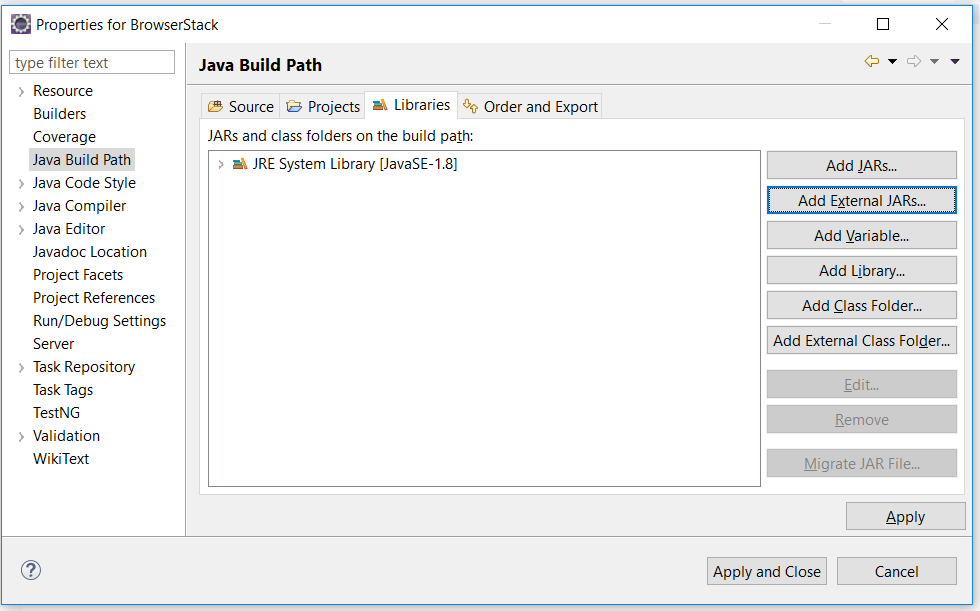Maximize the Properties for BrowserStack window

(882, 24)
